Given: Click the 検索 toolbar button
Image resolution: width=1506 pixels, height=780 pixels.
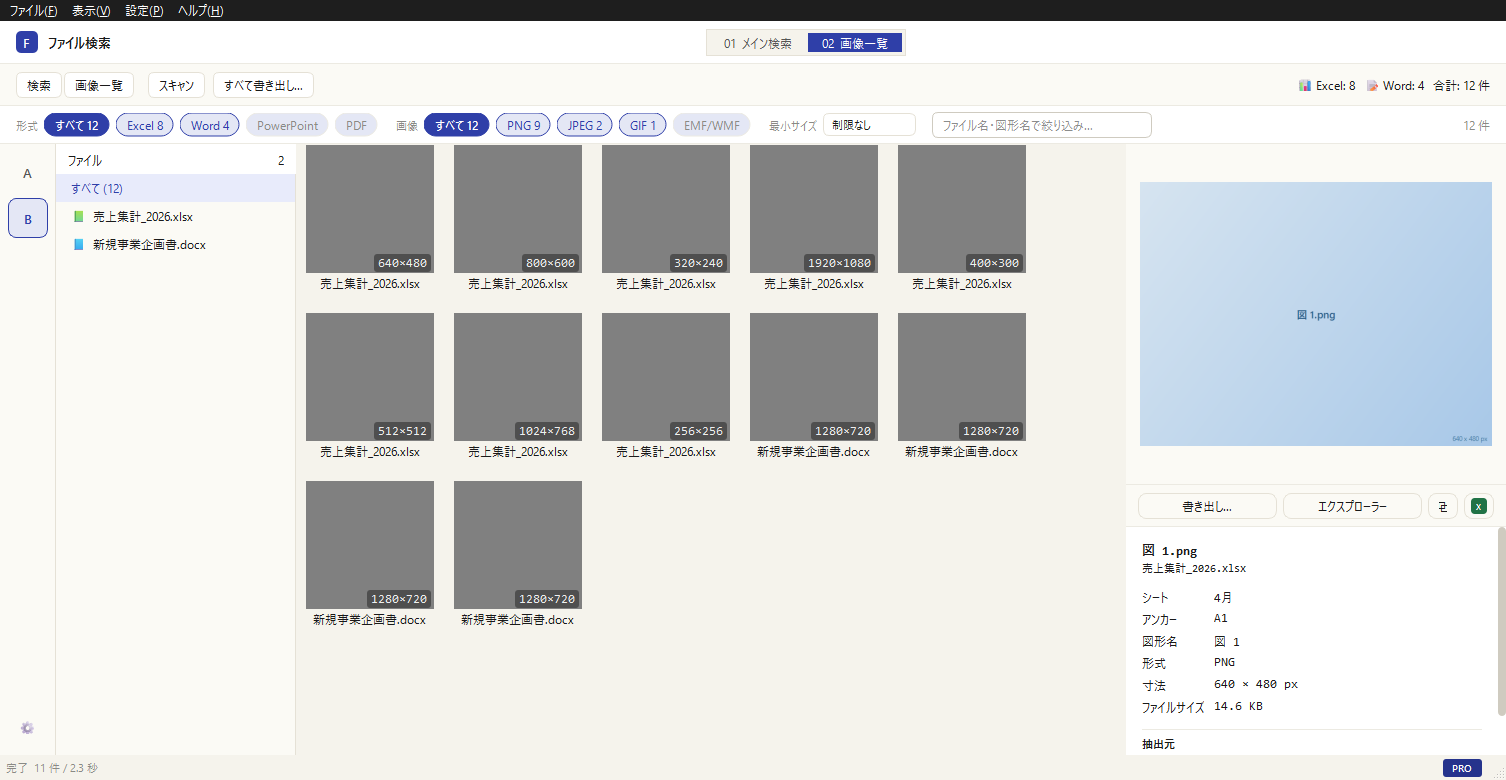Looking at the screenshot, I should pos(39,85).
